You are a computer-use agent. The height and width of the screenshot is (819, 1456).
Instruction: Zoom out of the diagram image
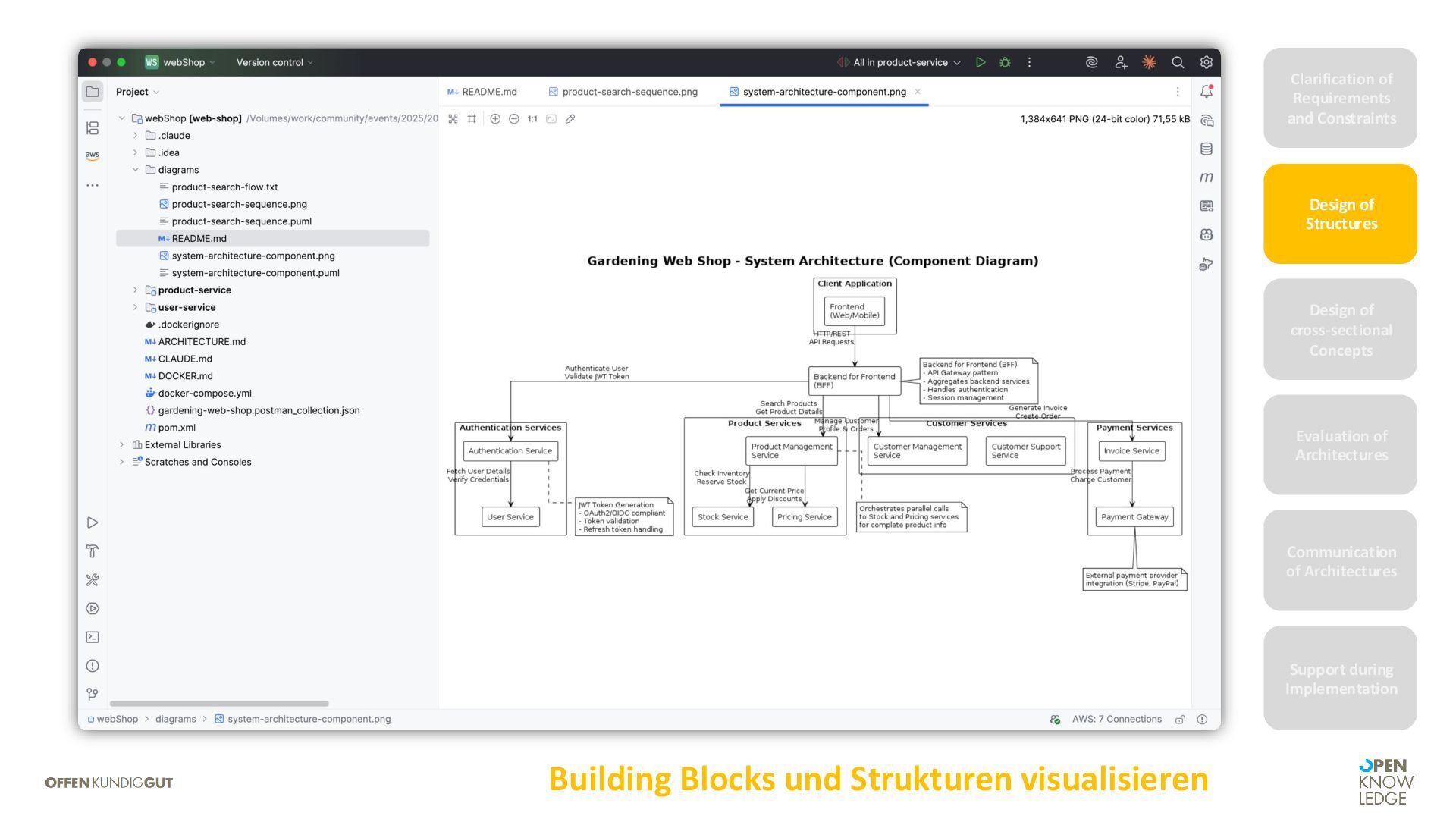coord(514,119)
